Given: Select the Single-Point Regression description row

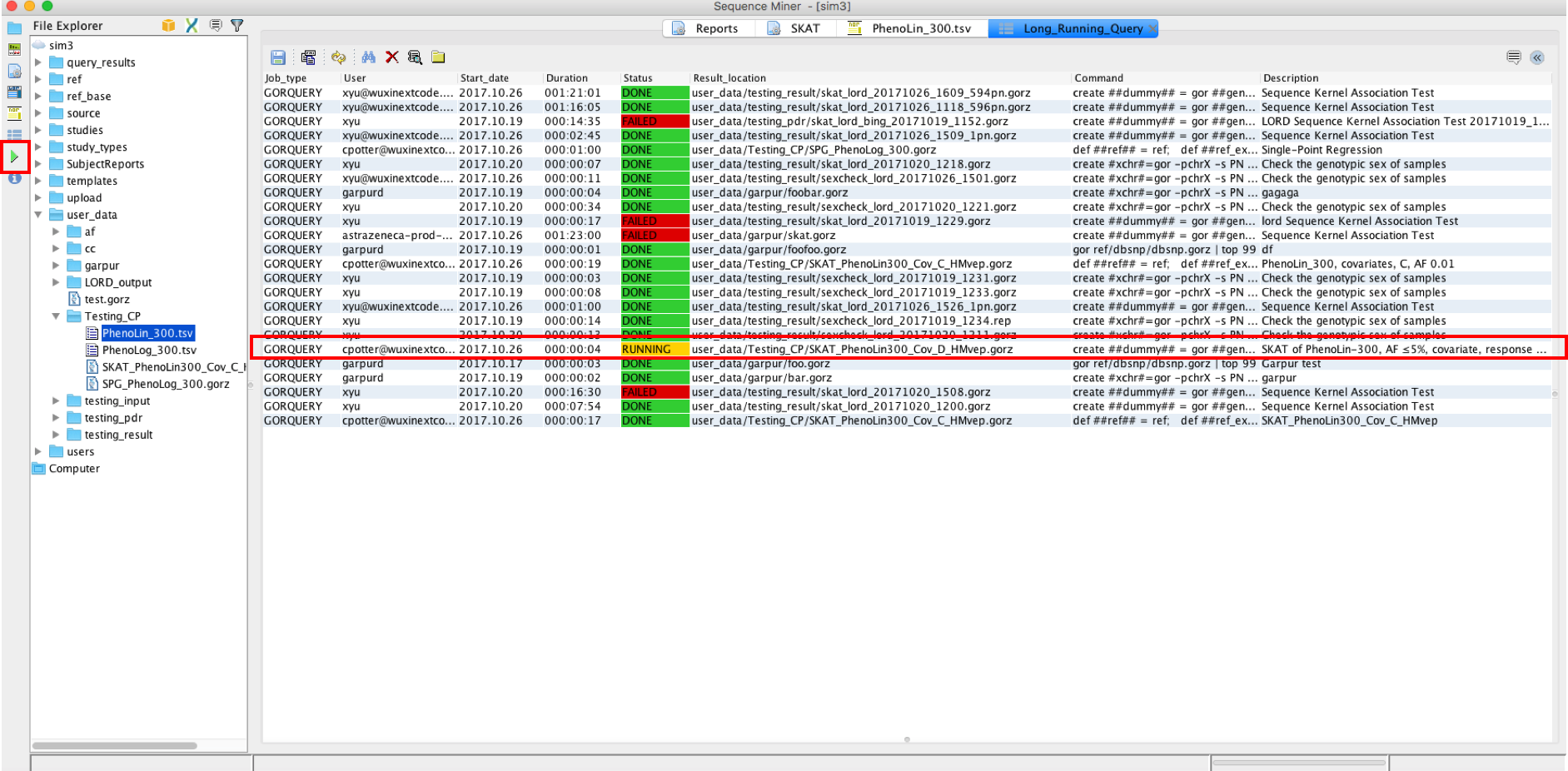Looking at the screenshot, I should pyautogui.click(x=907, y=150).
